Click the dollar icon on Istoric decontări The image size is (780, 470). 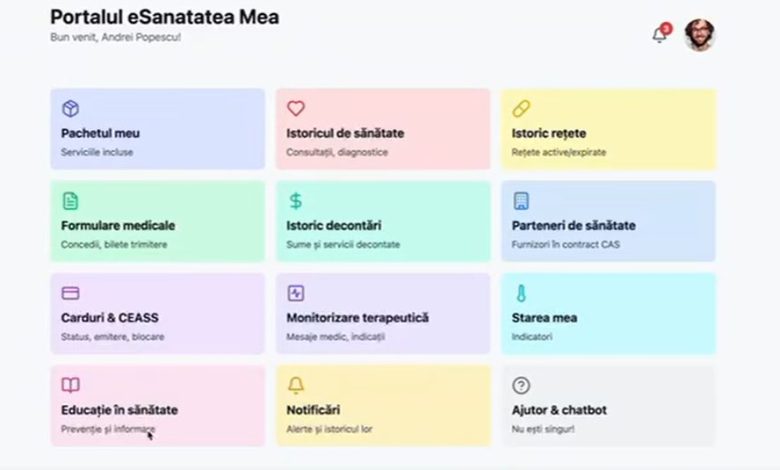(296, 201)
